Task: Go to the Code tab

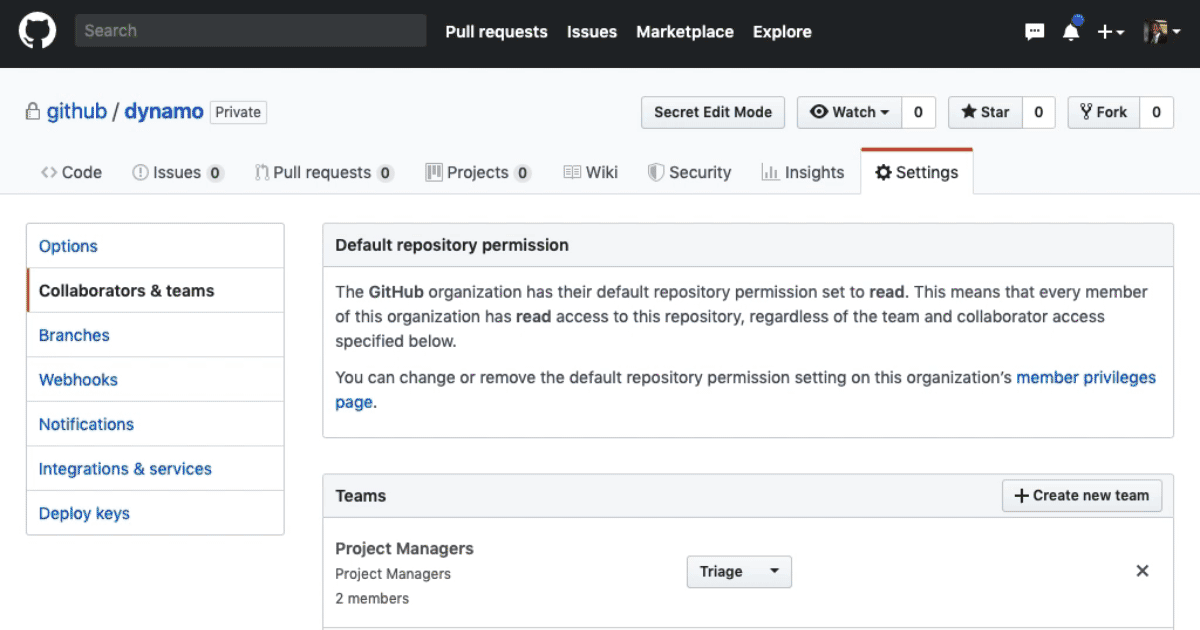Action: point(71,172)
